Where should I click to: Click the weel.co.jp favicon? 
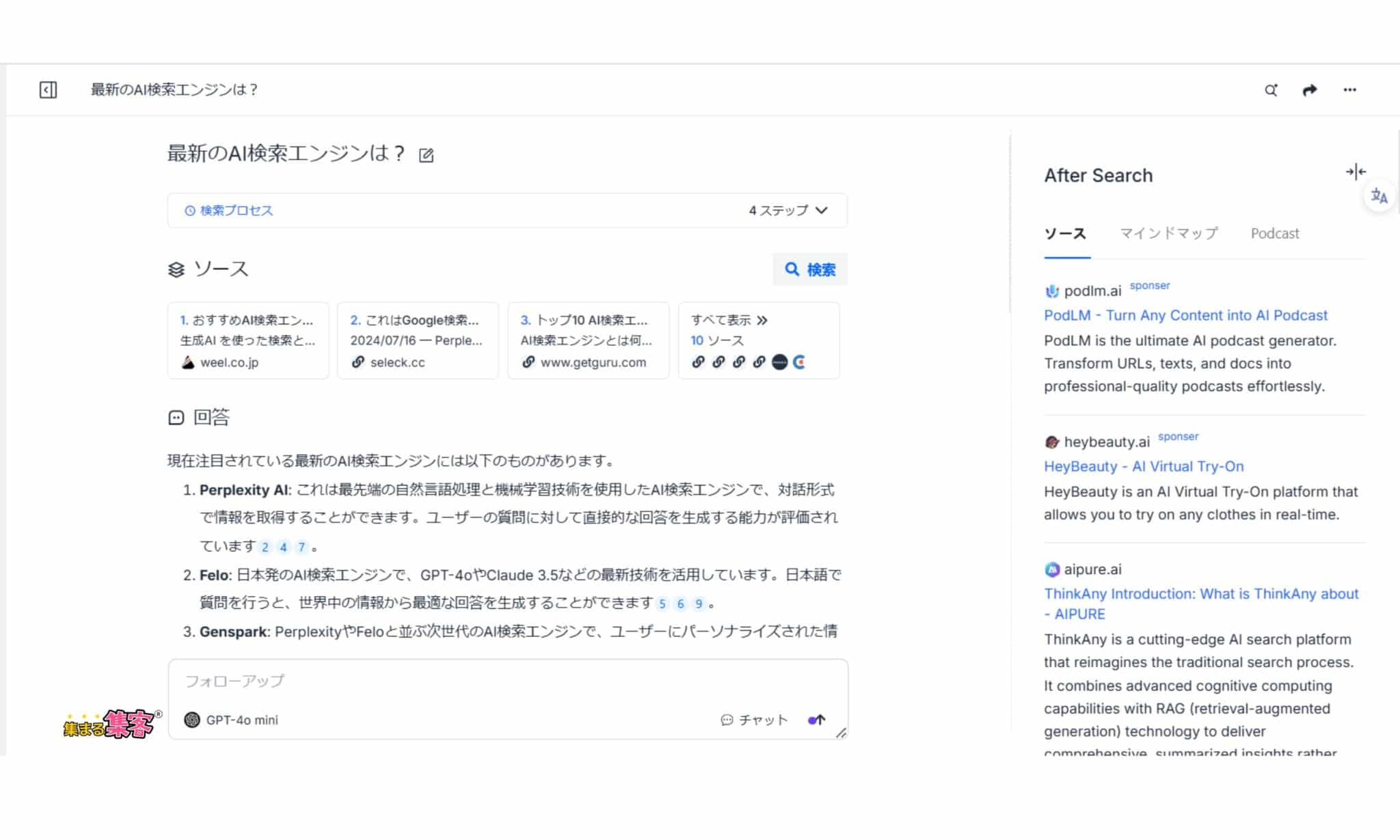coord(188,362)
